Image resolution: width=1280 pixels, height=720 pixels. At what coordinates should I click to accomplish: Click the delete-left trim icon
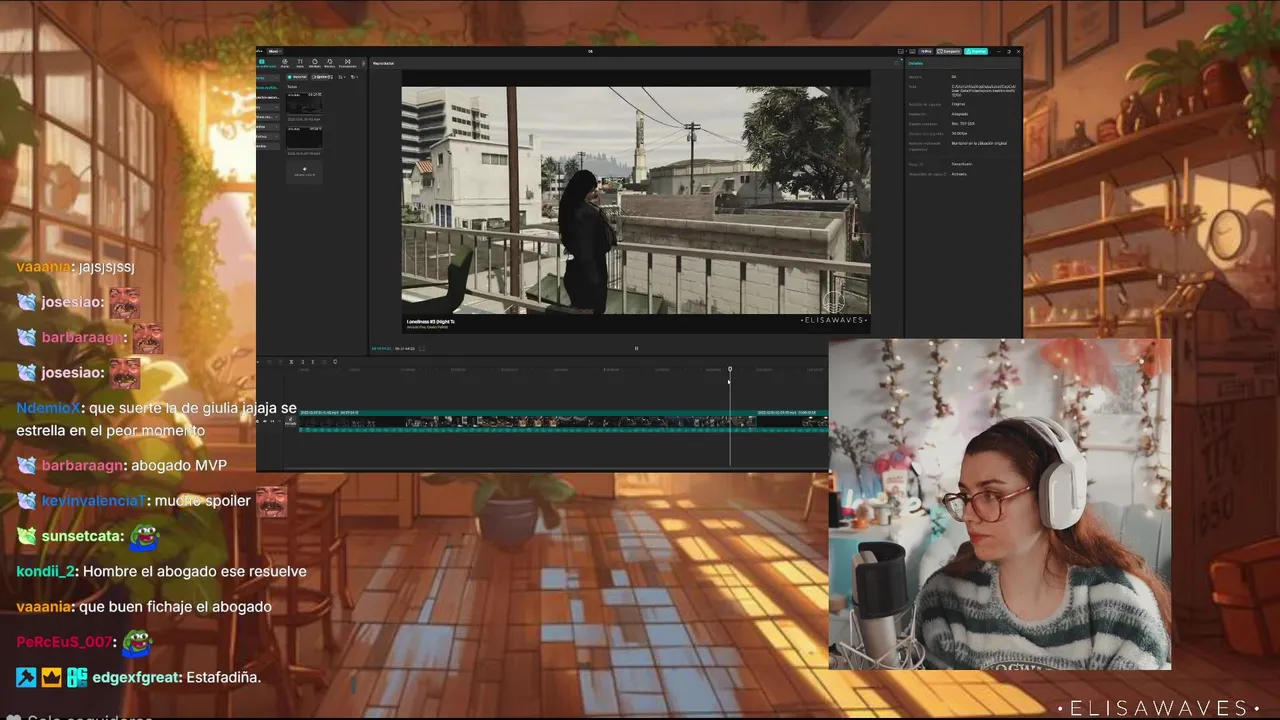click(303, 362)
